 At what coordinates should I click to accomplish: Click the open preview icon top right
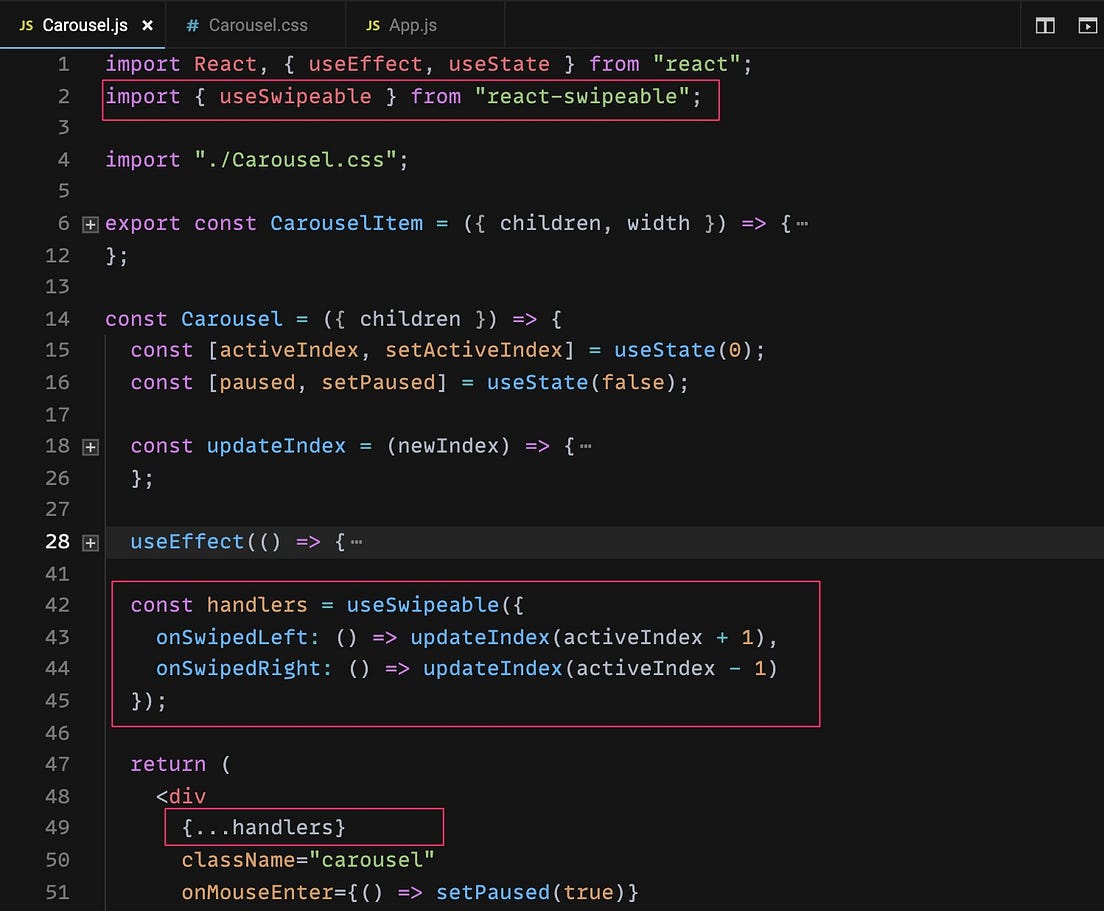coord(1086,25)
